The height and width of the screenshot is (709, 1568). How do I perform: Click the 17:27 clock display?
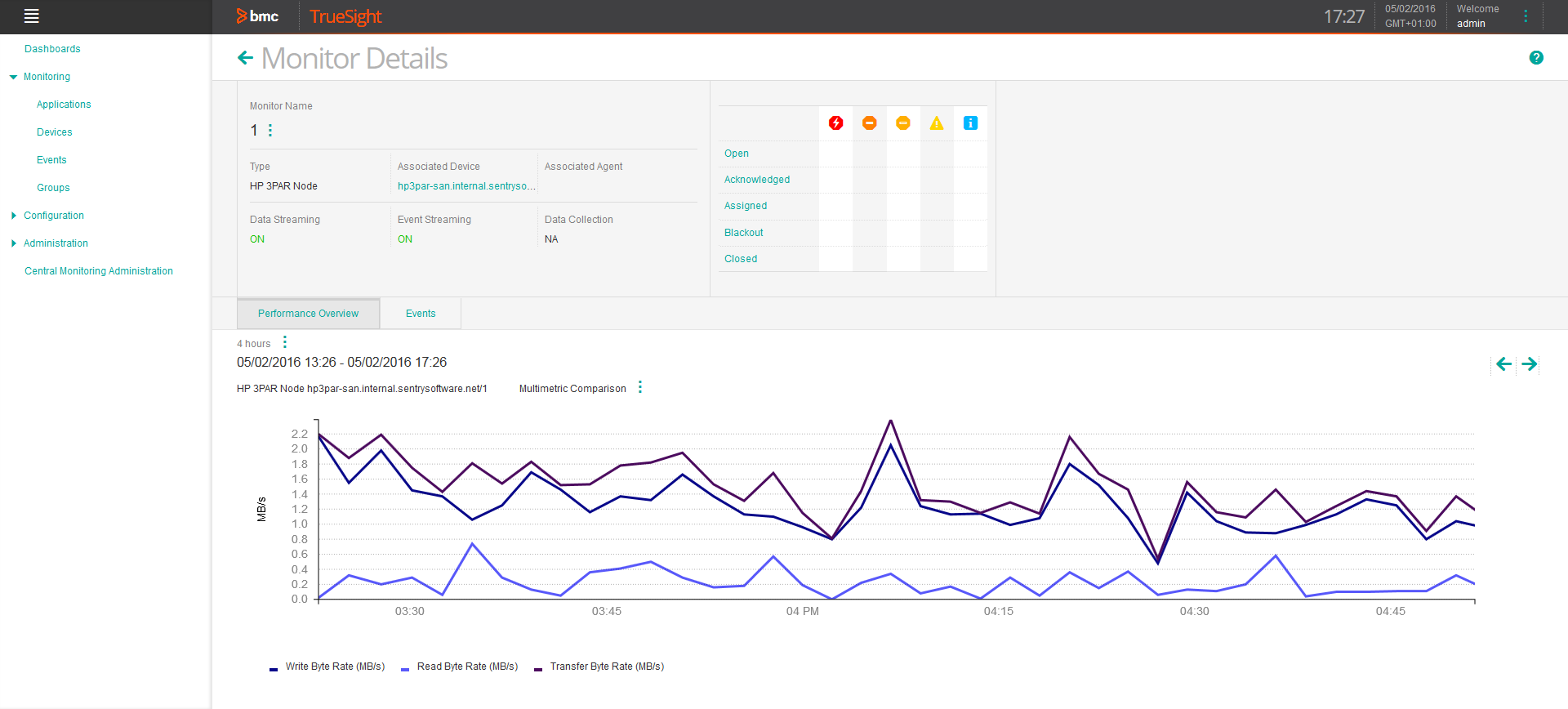pyautogui.click(x=1344, y=16)
